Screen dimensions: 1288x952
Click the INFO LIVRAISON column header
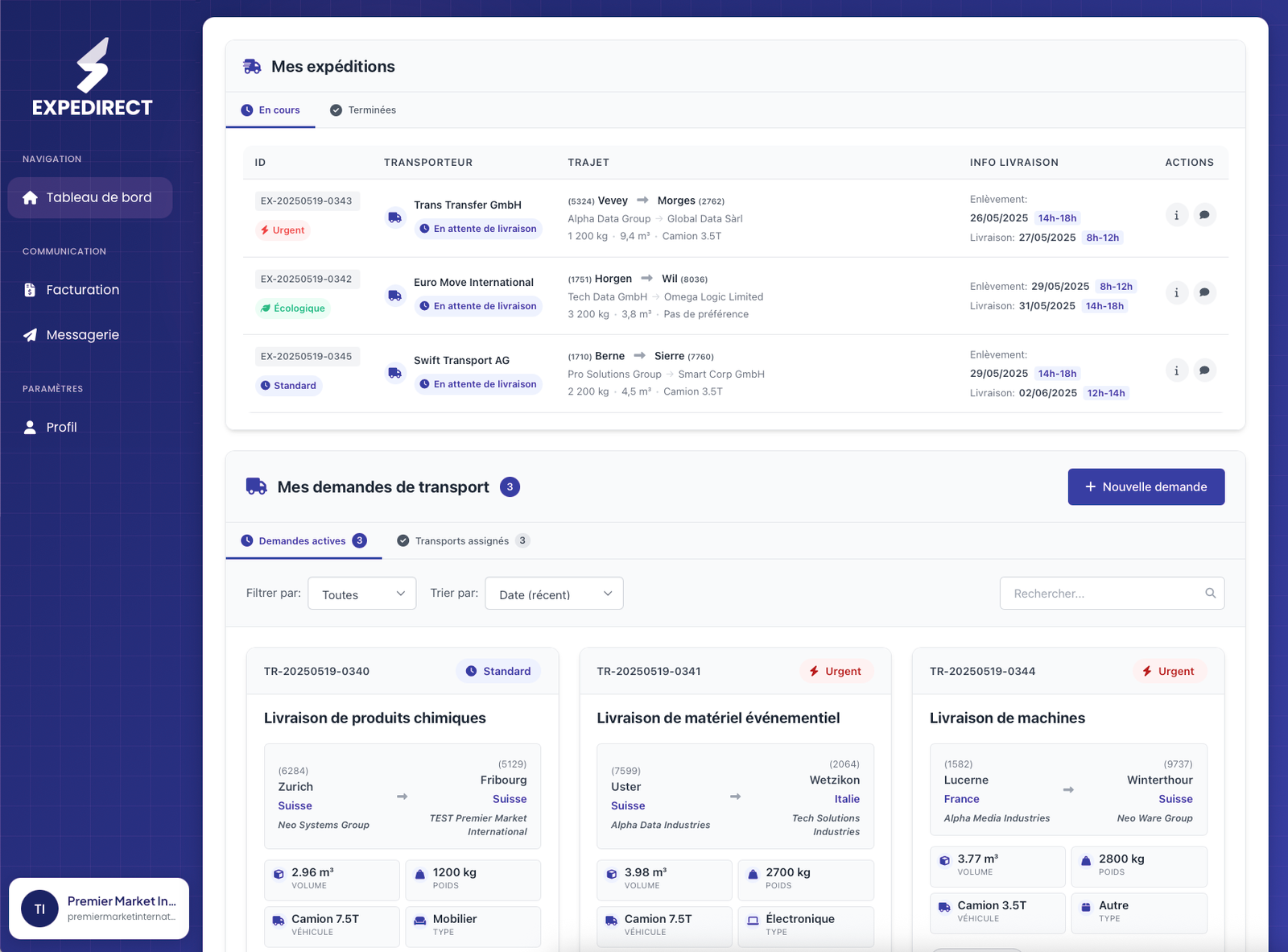1014,163
